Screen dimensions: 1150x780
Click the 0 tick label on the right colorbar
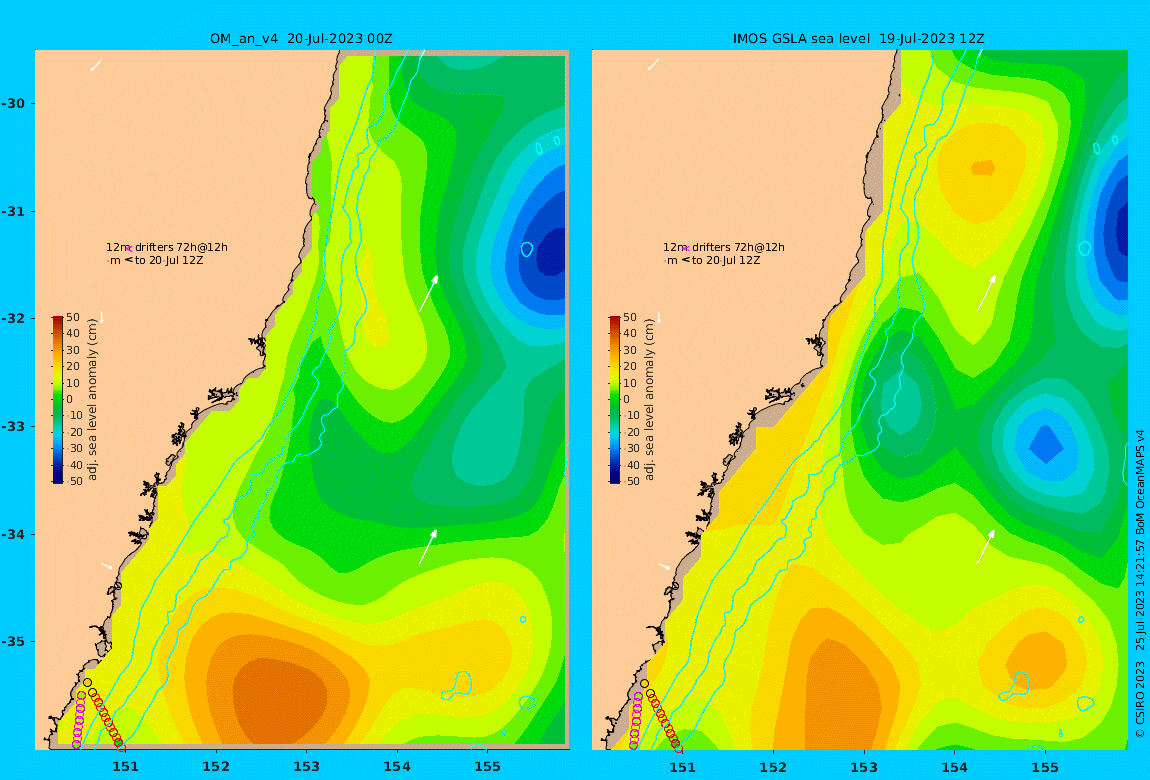point(626,400)
